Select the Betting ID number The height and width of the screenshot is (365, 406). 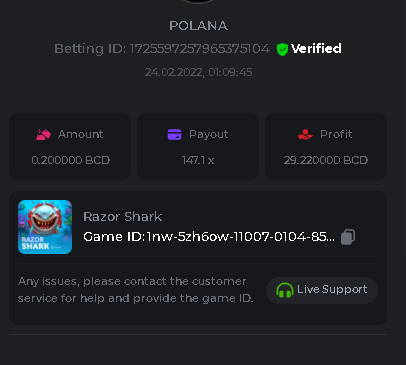click(x=200, y=49)
